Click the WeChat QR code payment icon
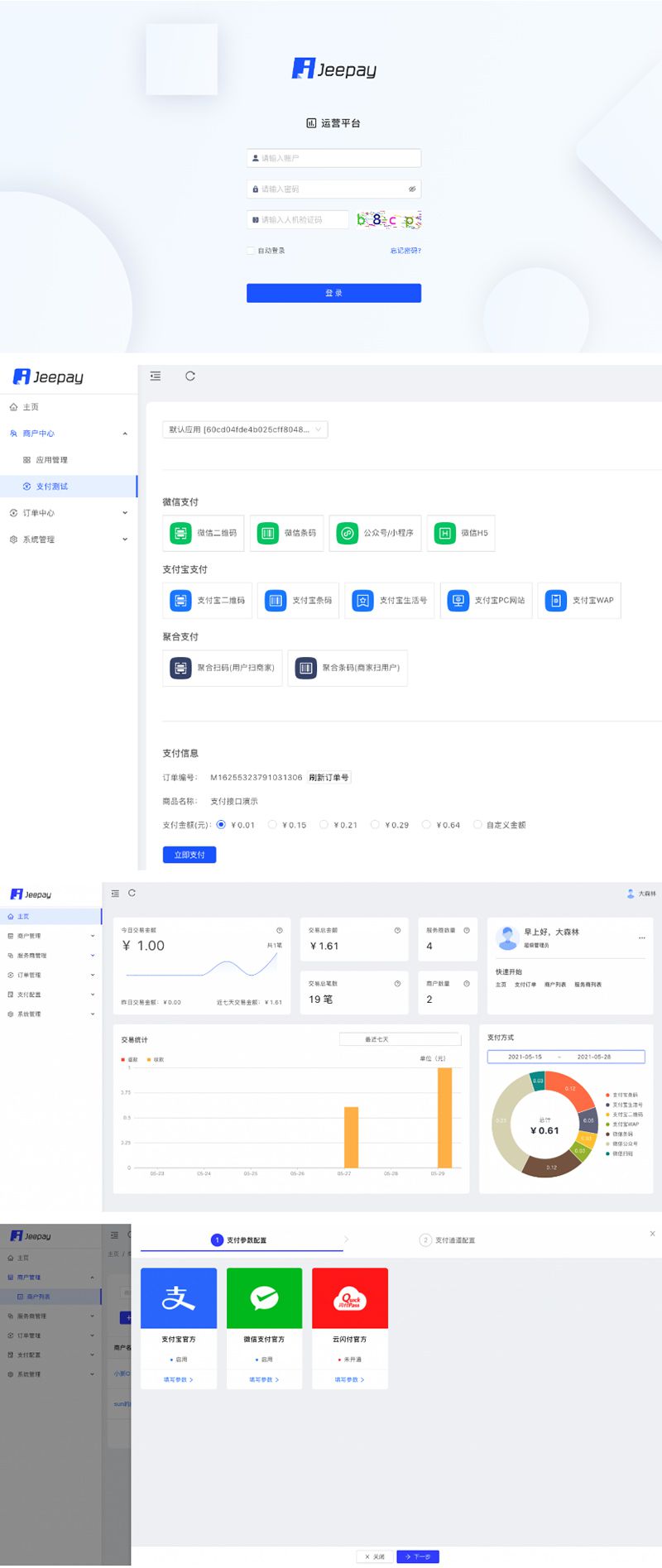The image size is (662, 1568). click(180, 533)
